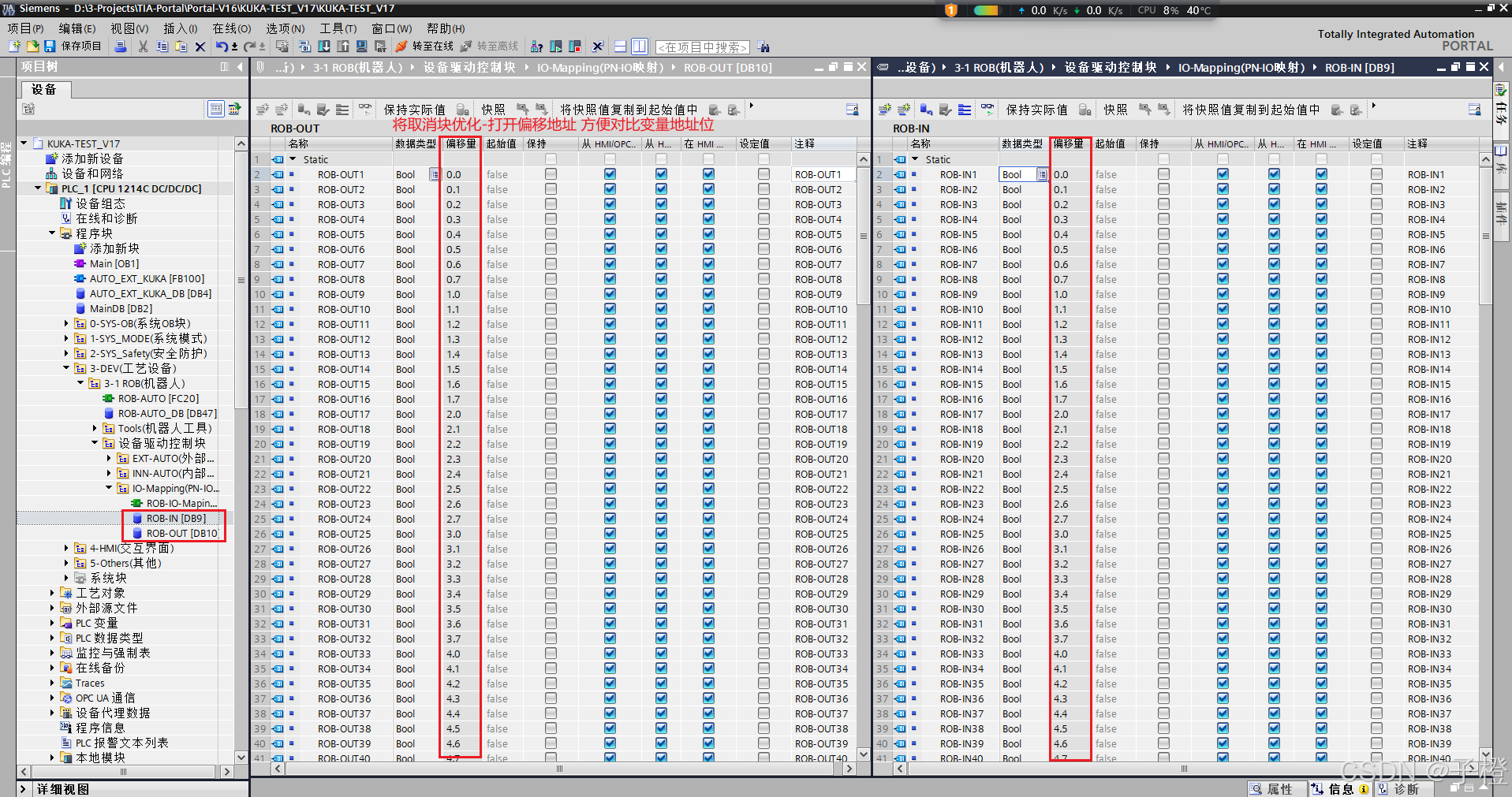Viewport: 1512px width, 797px height.
Task: Open the 在线(O) menu
Action: point(231,28)
